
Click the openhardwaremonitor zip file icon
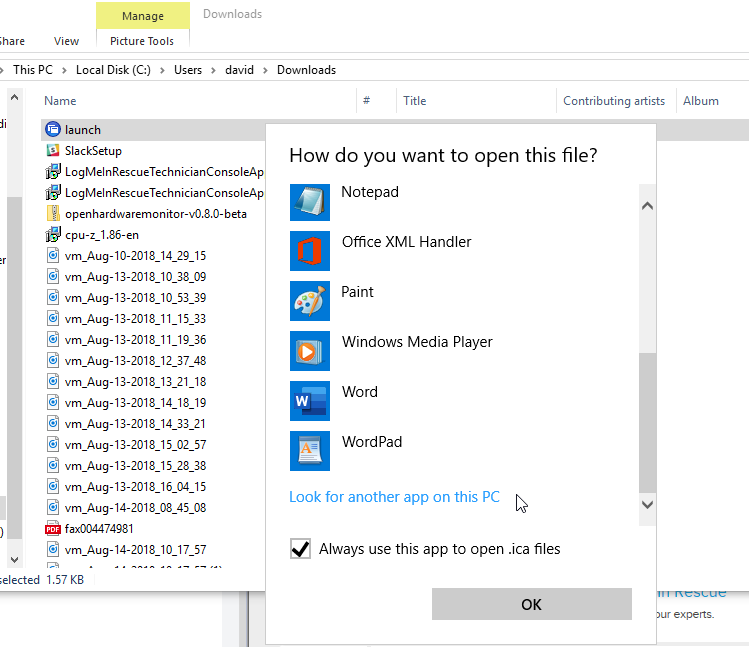tap(53, 214)
